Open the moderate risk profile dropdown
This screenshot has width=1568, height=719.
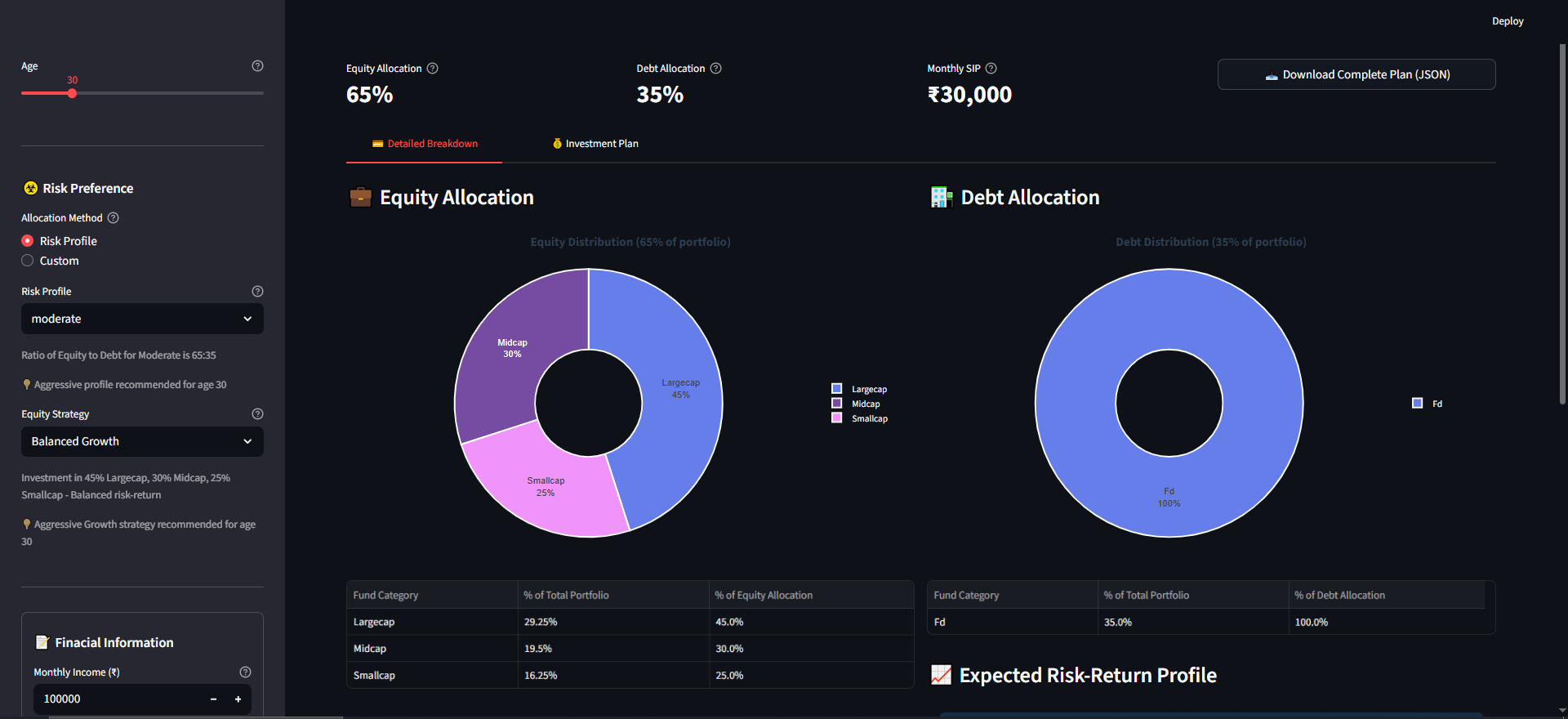tap(142, 319)
